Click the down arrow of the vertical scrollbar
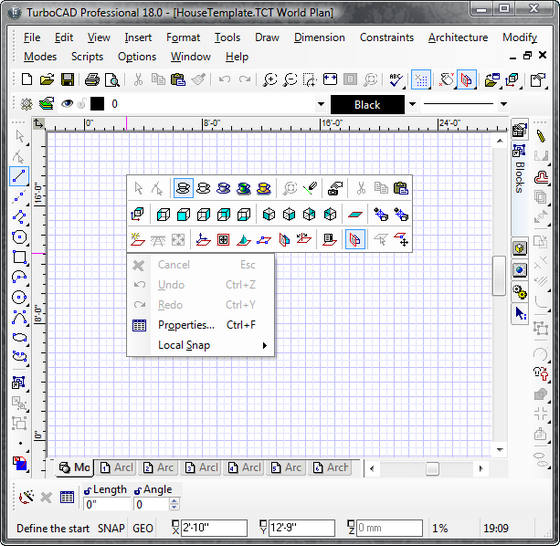 coord(499,450)
